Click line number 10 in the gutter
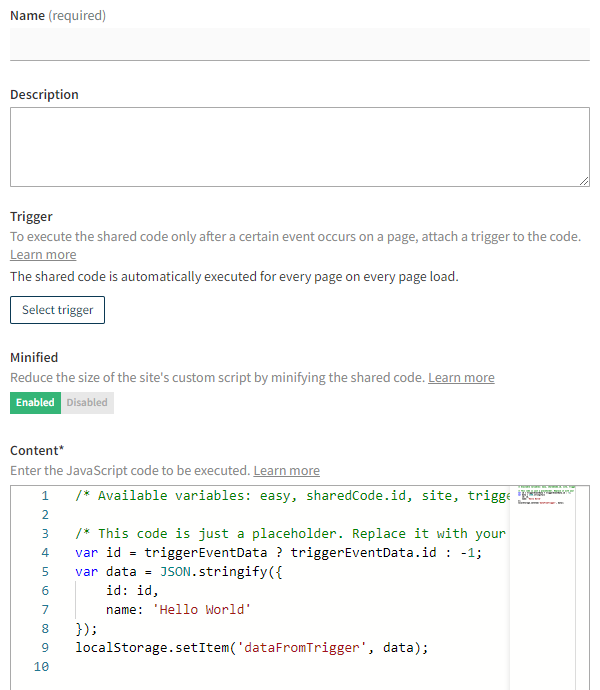The width and height of the screenshot is (600, 690). (x=41, y=667)
